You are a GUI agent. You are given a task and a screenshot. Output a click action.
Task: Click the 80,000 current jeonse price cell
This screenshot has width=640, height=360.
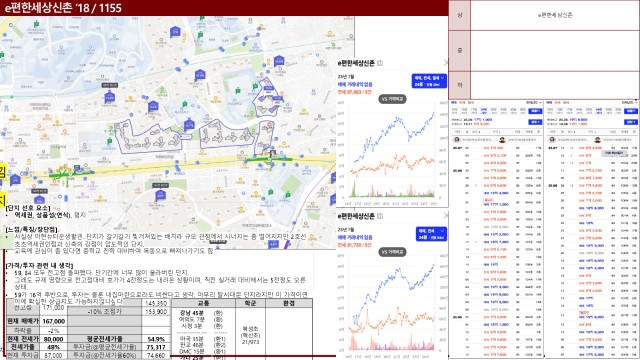(x=53, y=339)
